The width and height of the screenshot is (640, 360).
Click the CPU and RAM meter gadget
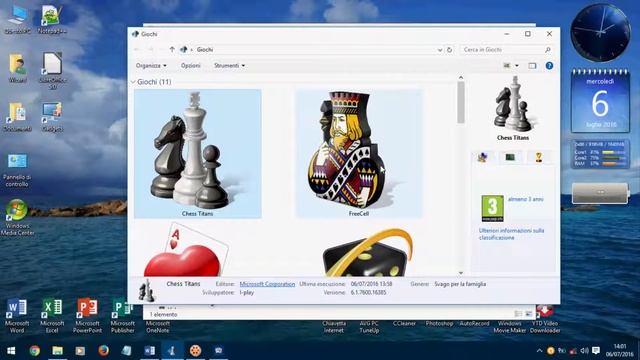tap(600, 154)
